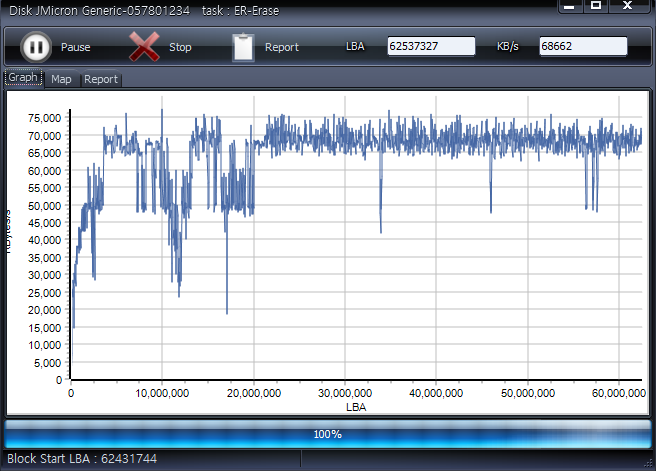This screenshot has width=656, height=471.
Task: Click the round Pause icon
Action: [x=36, y=47]
